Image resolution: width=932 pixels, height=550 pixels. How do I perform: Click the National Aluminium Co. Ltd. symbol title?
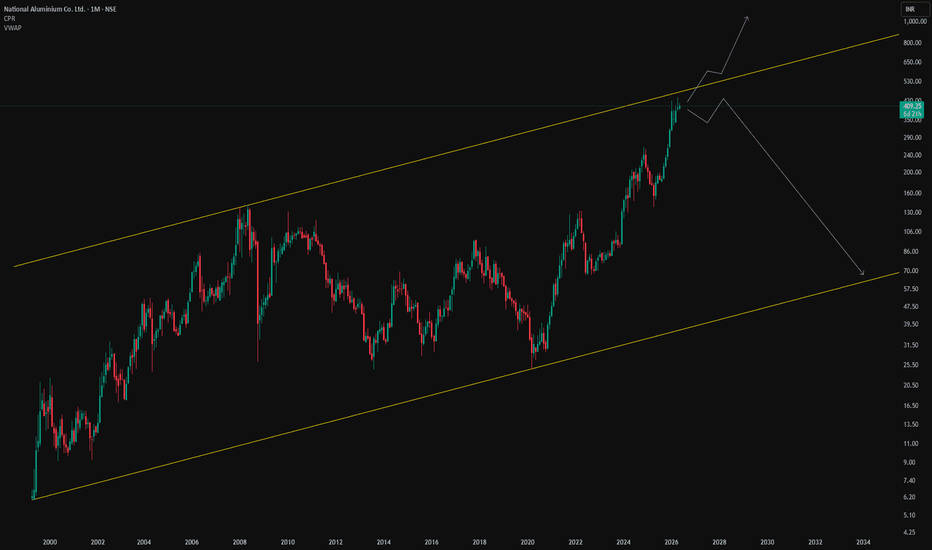pos(59,10)
